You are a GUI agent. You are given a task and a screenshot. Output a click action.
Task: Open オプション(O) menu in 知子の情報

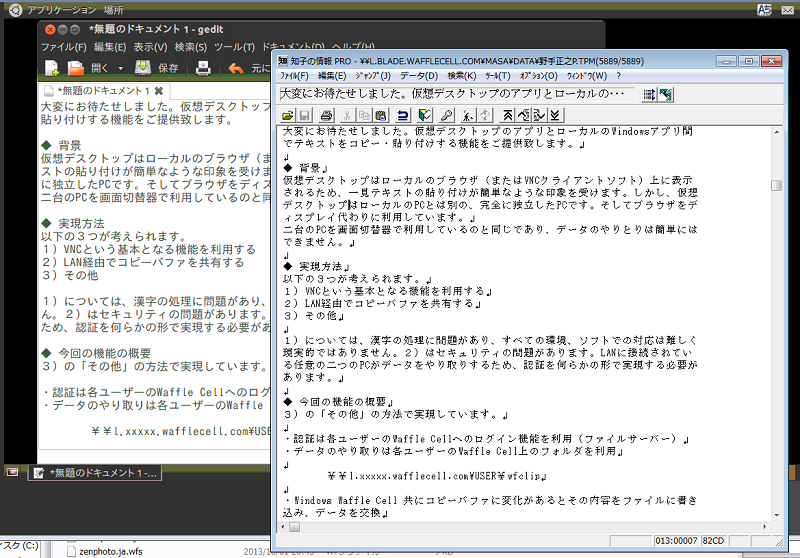(x=538, y=76)
